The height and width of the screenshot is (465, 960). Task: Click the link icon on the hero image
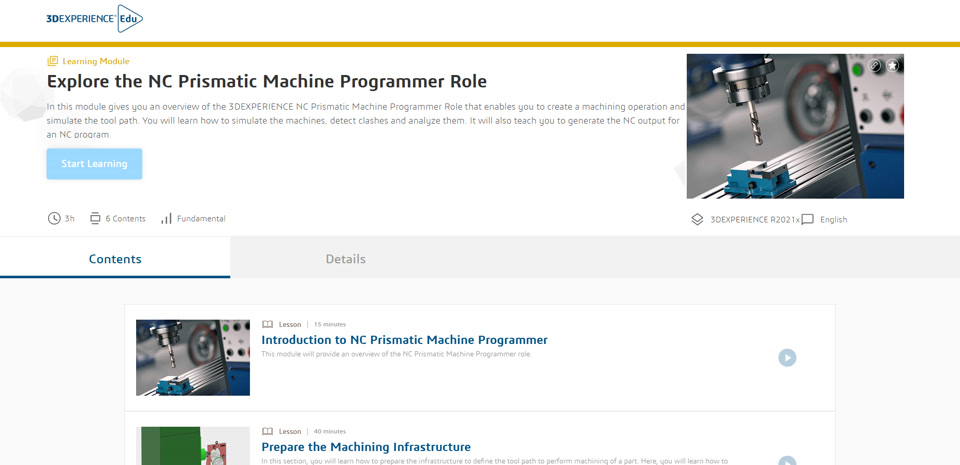(876, 65)
